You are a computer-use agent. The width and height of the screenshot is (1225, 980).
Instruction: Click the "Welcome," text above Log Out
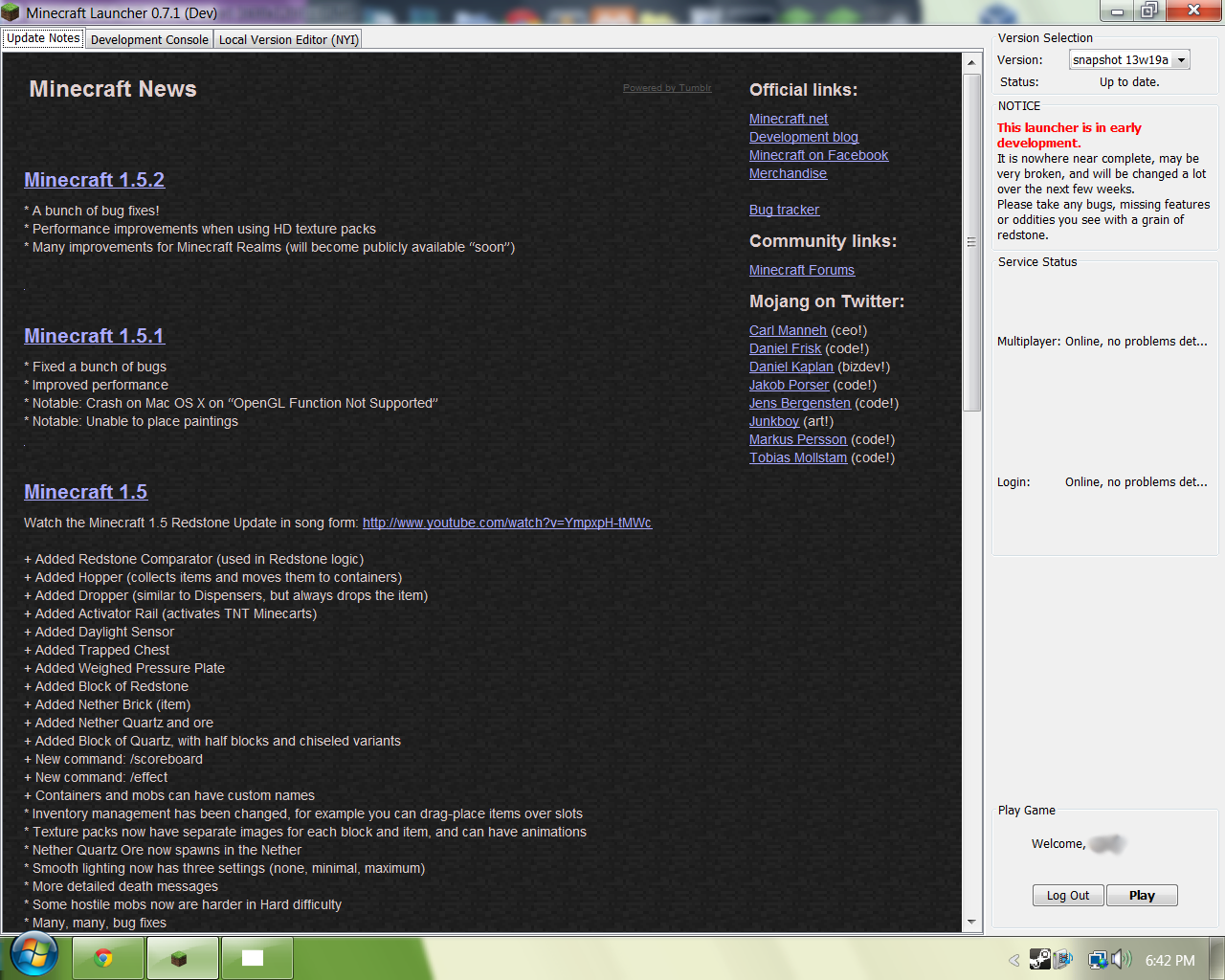1058,844
